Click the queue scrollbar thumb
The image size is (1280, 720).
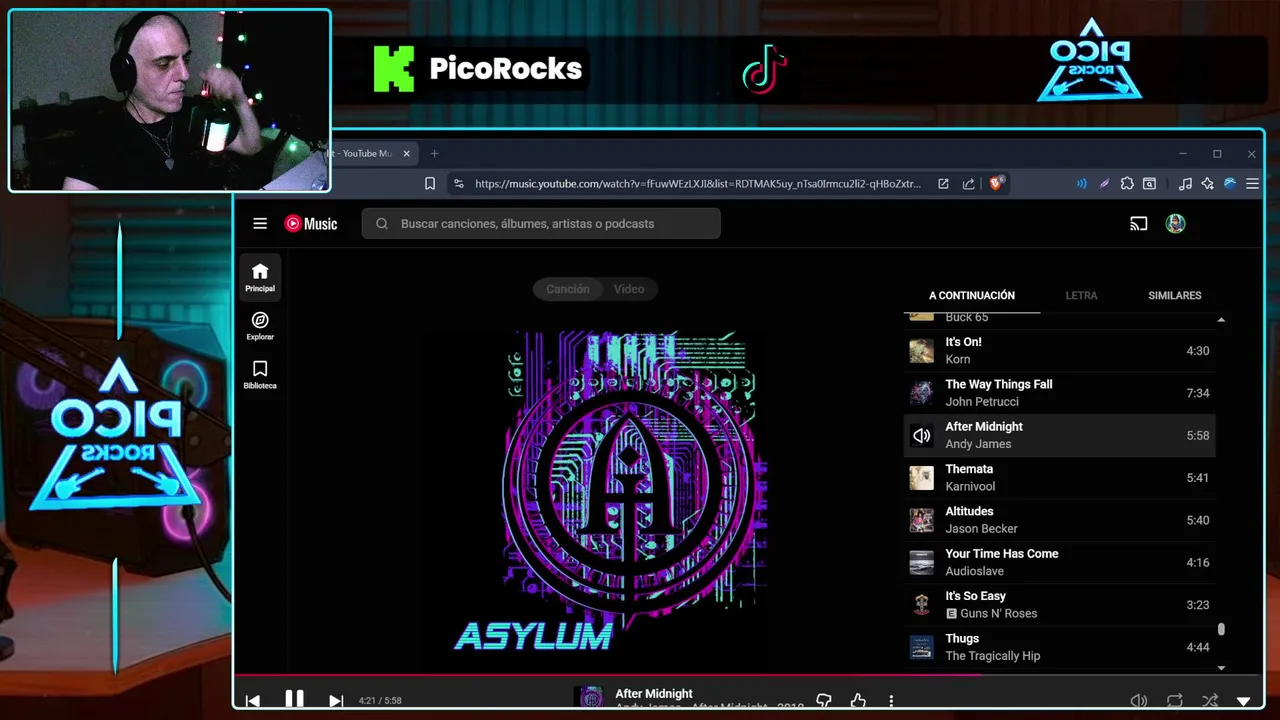[1221, 629]
